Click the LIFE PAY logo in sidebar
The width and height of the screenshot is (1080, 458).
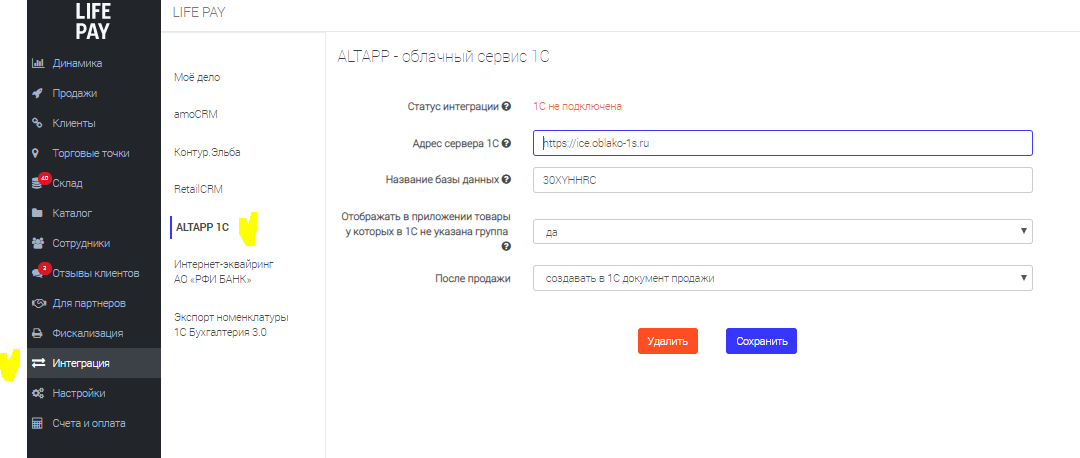pos(92,20)
